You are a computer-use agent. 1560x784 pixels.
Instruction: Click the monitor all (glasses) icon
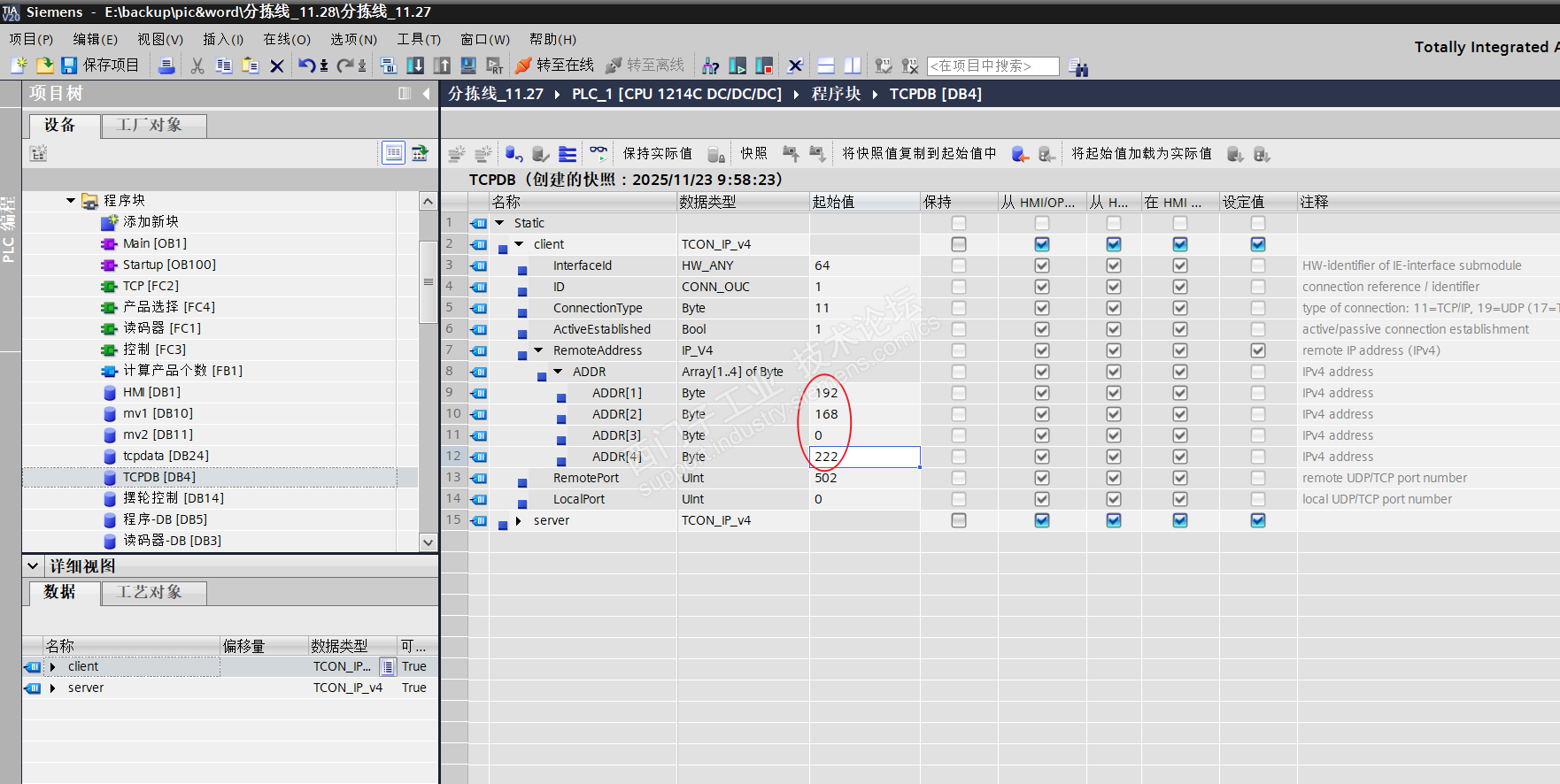(x=599, y=154)
